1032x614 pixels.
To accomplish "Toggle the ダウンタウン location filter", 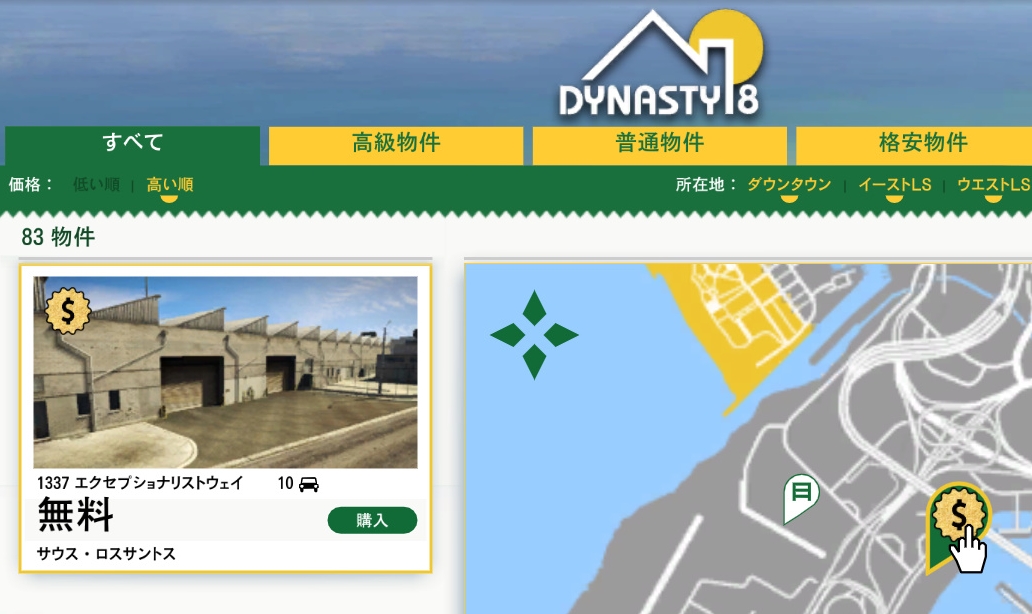I will [789, 185].
